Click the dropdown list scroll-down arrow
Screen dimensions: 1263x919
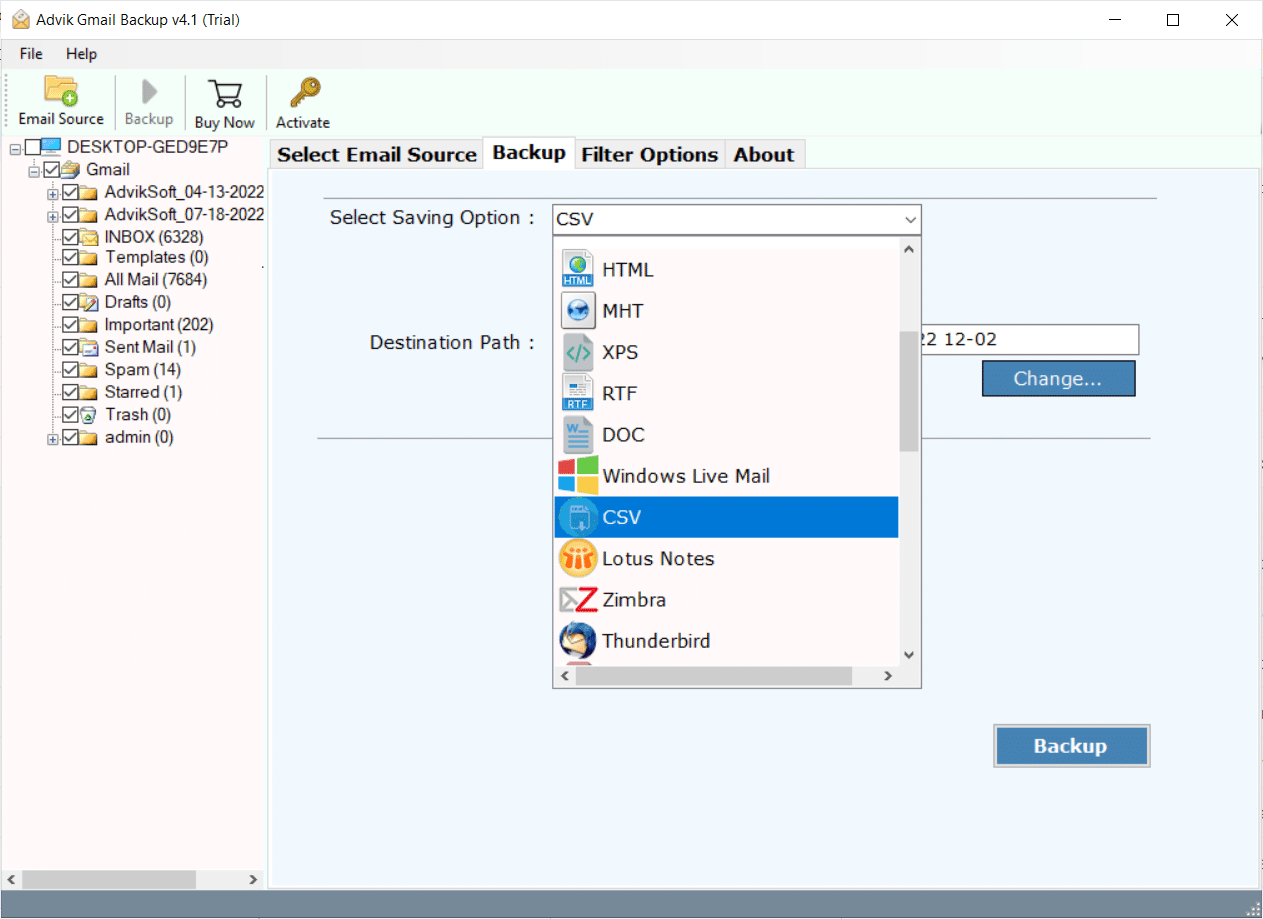coord(909,655)
